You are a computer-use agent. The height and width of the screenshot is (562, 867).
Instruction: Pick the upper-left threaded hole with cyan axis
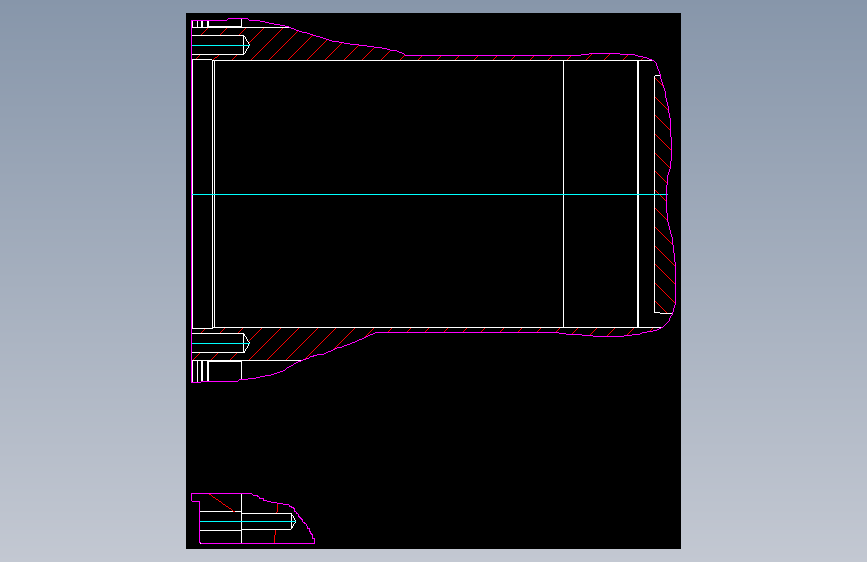click(x=221, y=45)
